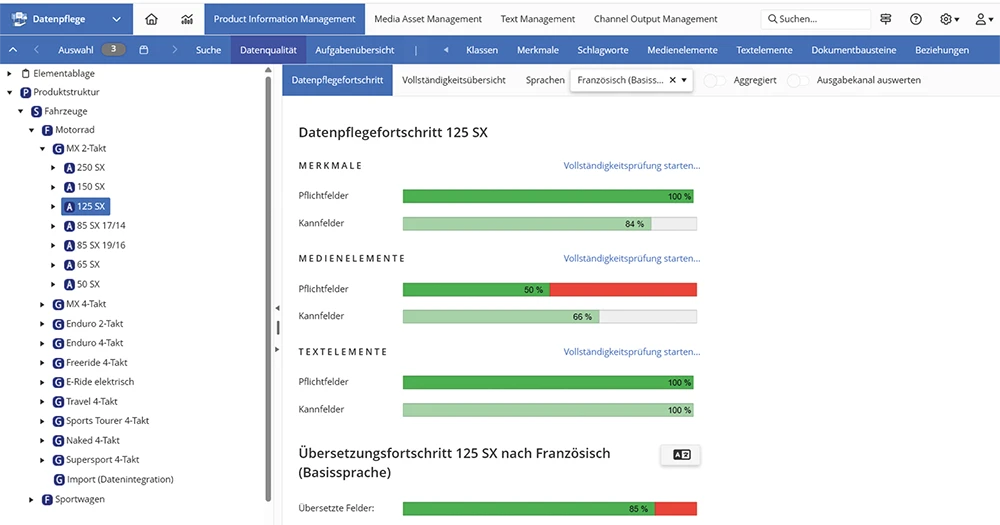Open Channel Output Management
Screen dimensions: 1000x525
[x=656, y=19]
